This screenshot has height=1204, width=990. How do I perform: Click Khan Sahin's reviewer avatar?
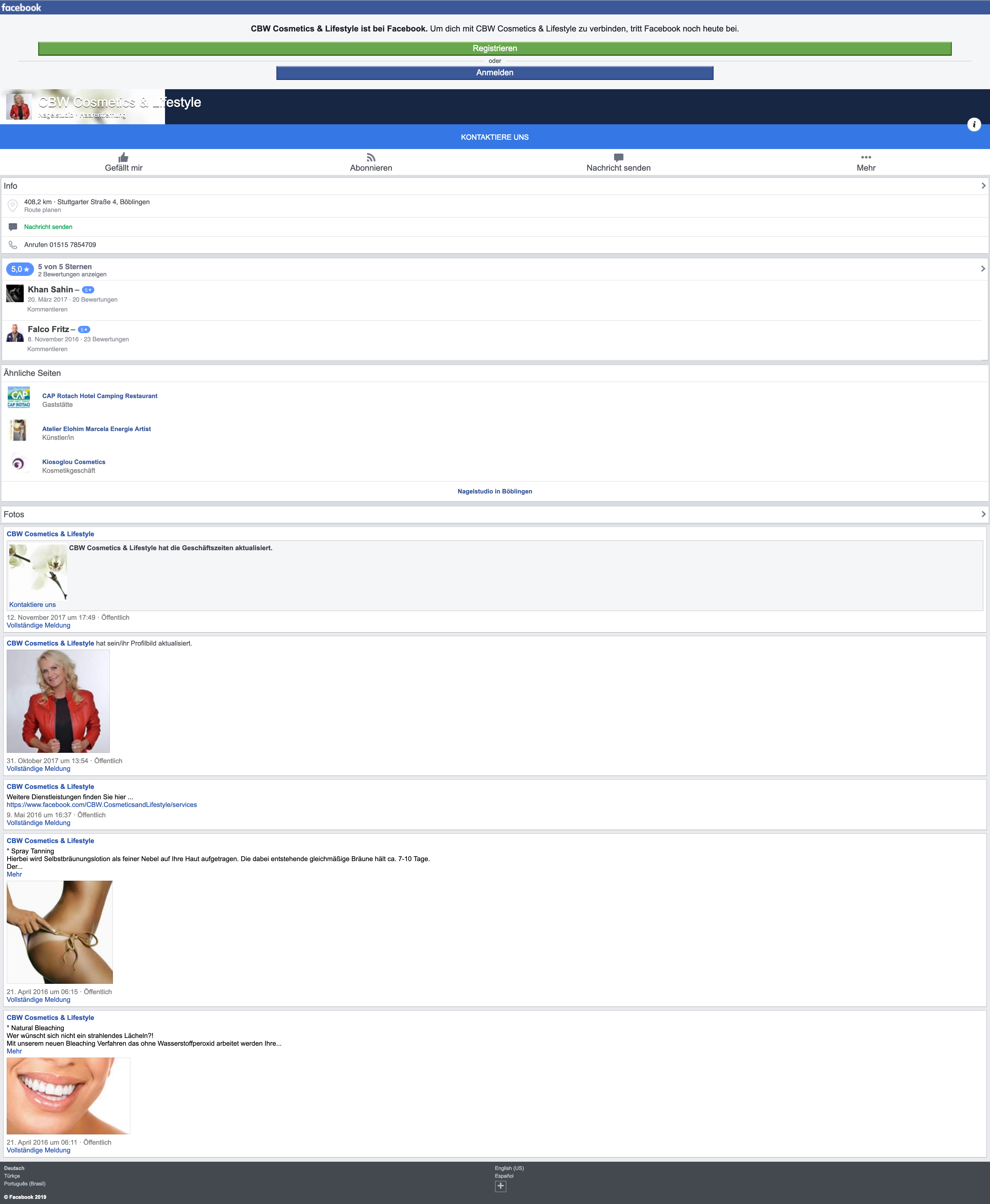(15, 293)
